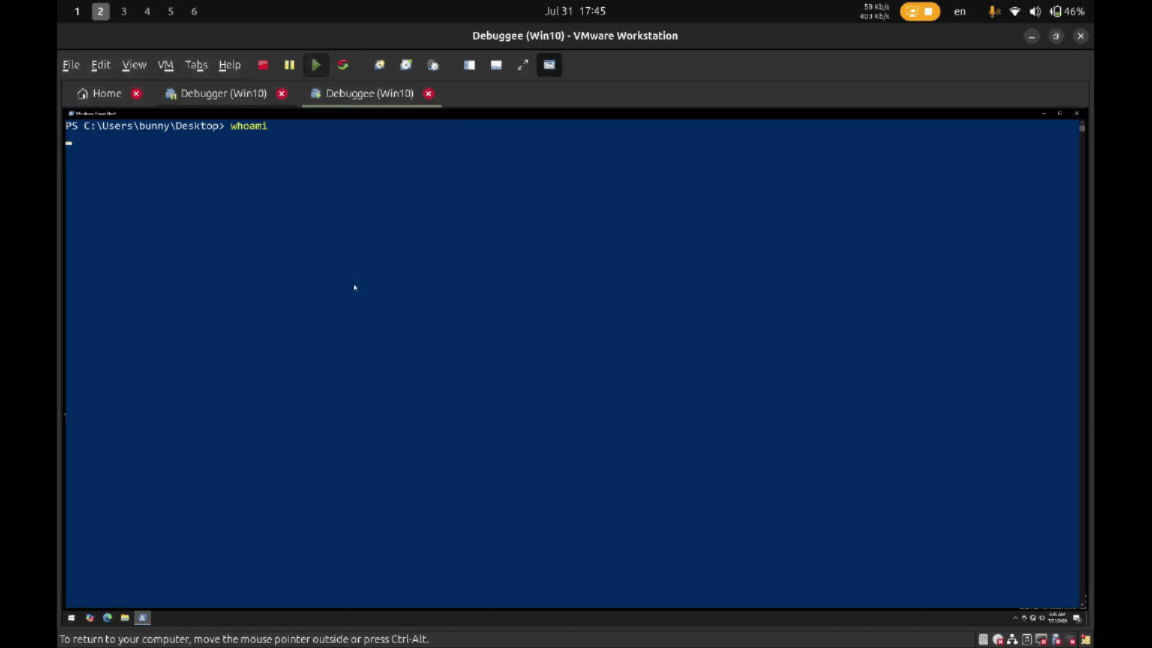Viewport: 1152px width, 648px height.
Task: Click the green Play VM button
Action: click(x=316, y=65)
